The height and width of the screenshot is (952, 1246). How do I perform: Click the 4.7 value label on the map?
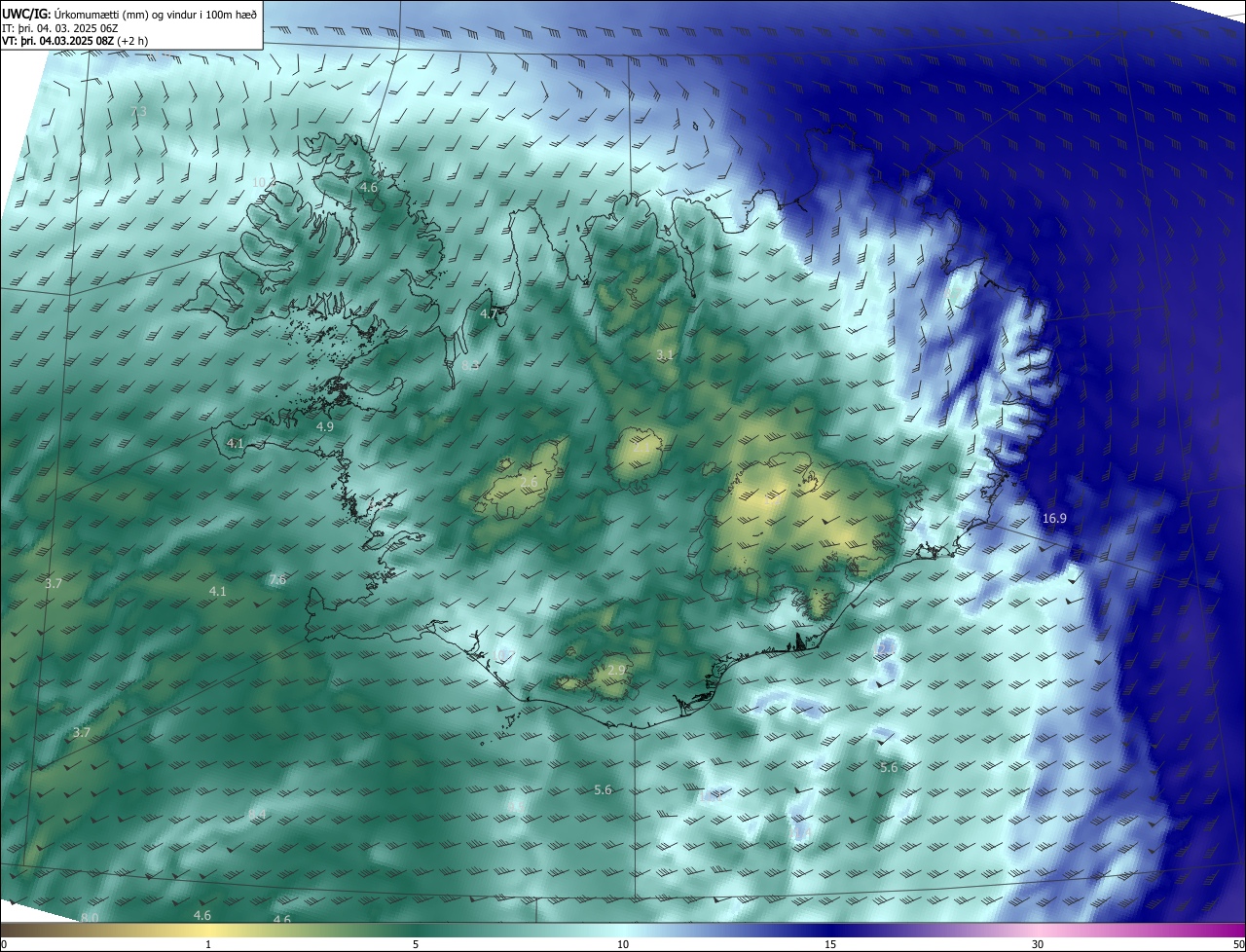tap(490, 314)
